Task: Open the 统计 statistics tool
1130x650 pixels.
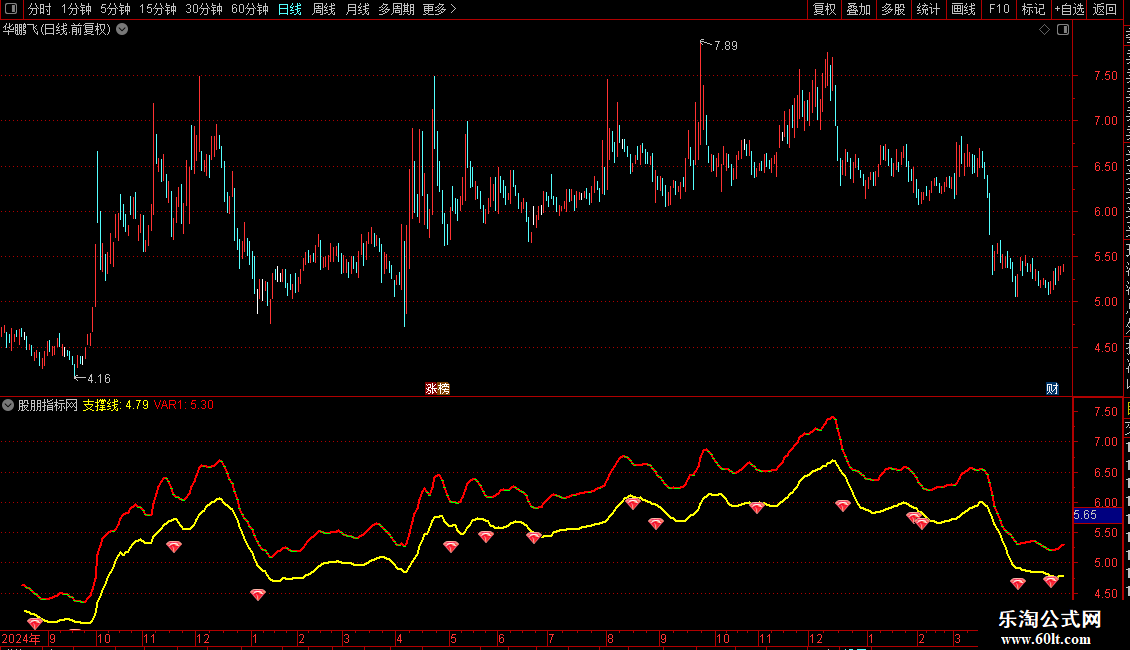Action: (928, 9)
